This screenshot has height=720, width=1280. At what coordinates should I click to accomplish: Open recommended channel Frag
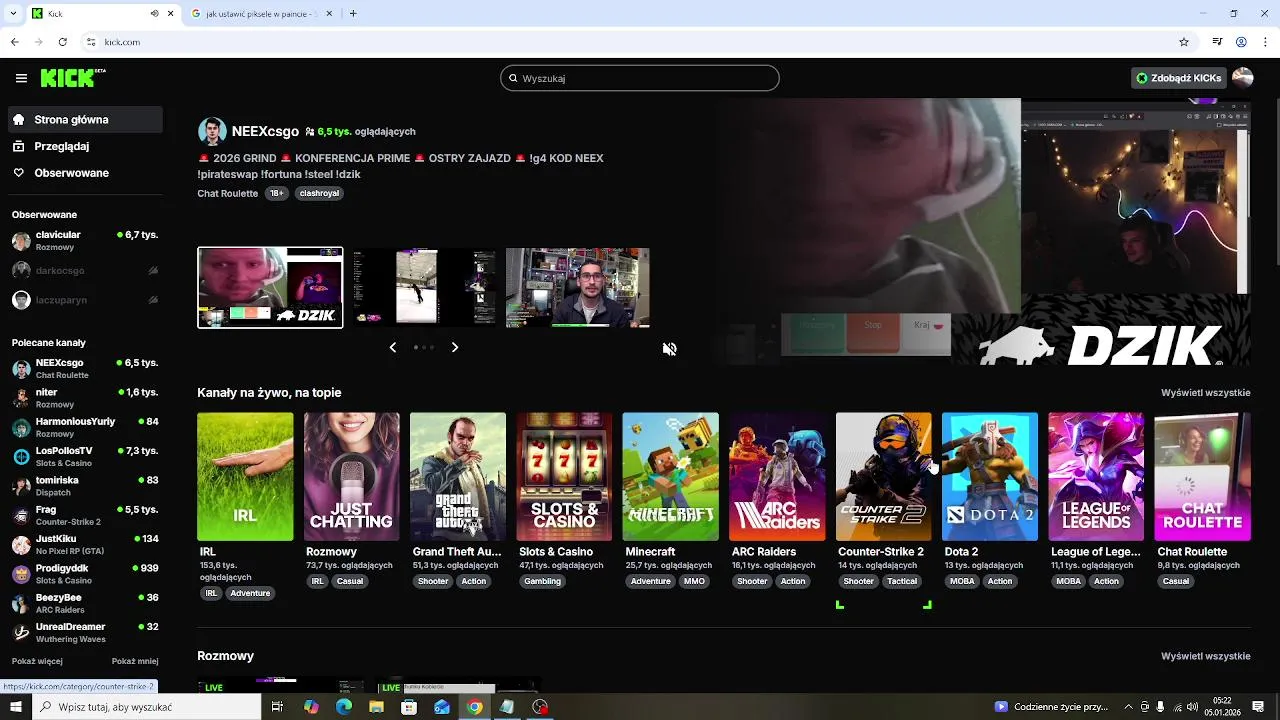85,516
